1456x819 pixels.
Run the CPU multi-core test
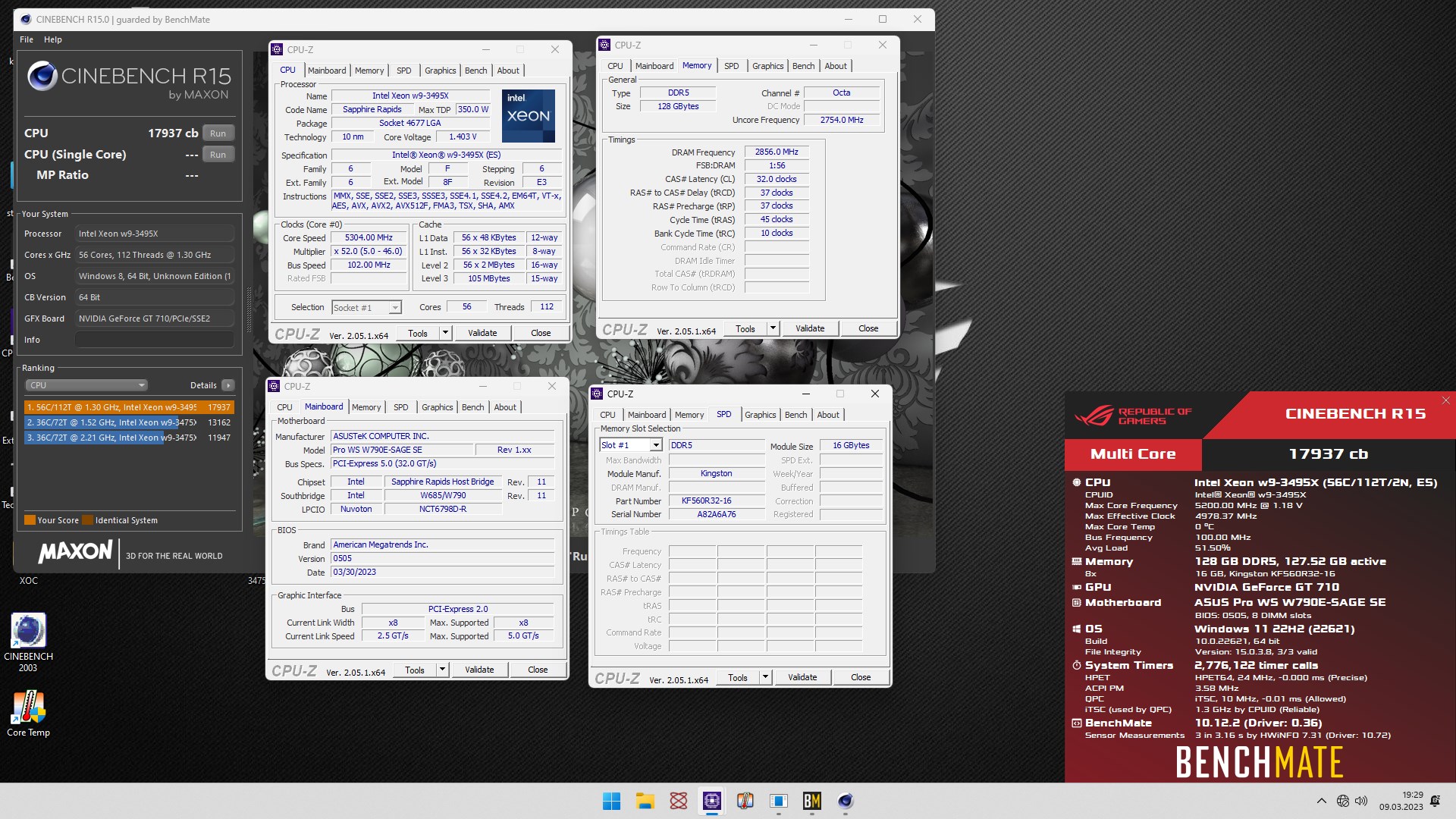coord(218,133)
